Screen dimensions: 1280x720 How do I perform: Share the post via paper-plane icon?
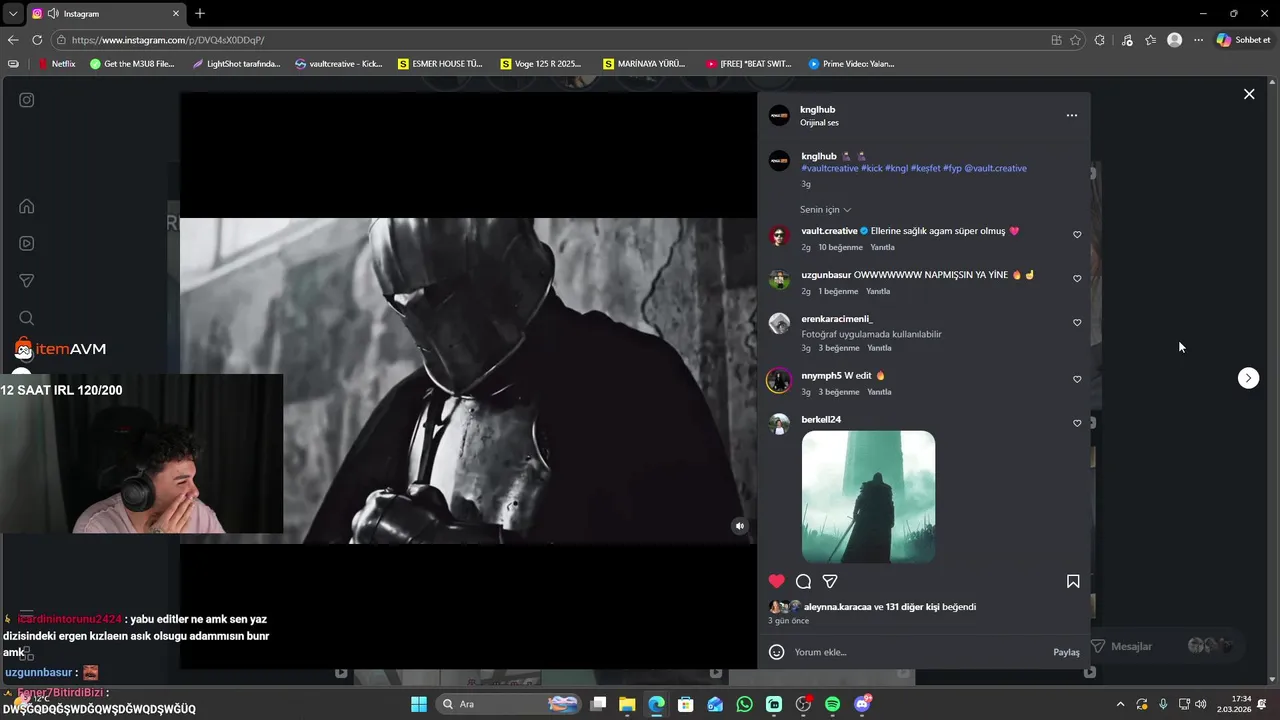tap(830, 581)
